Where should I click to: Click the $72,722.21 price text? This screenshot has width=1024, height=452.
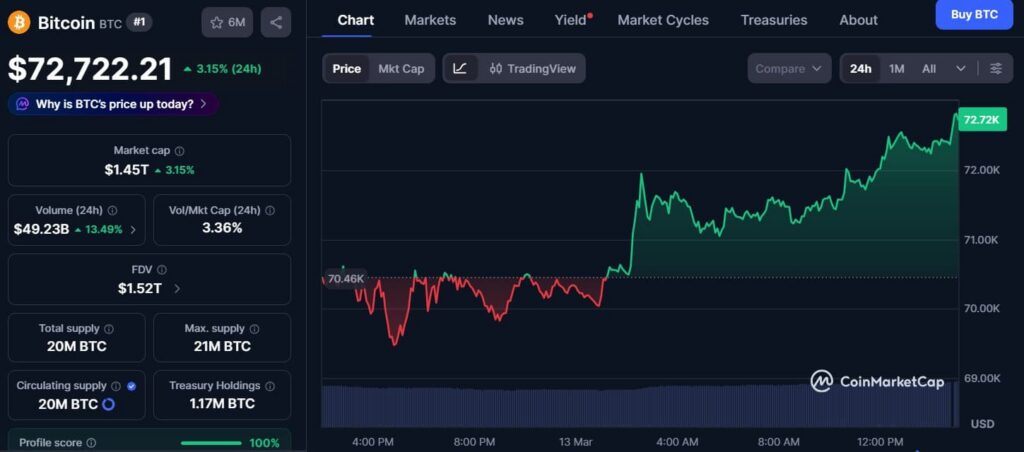pos(90,69)
